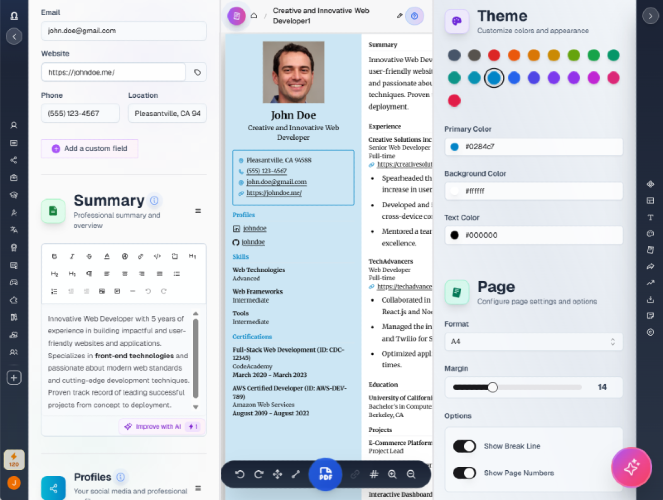Image resolution: width=663 pixels, height=500 pixels.
Task: Open Typography settings T icon in right sidebar
Action: [650, 217]
